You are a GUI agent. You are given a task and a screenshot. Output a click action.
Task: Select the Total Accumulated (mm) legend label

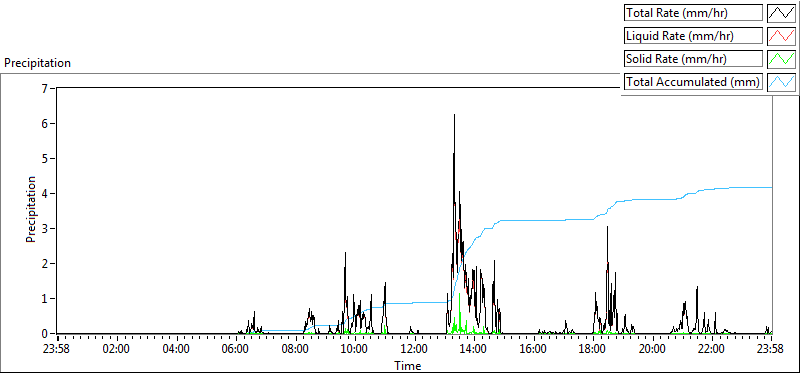(693, 82)
